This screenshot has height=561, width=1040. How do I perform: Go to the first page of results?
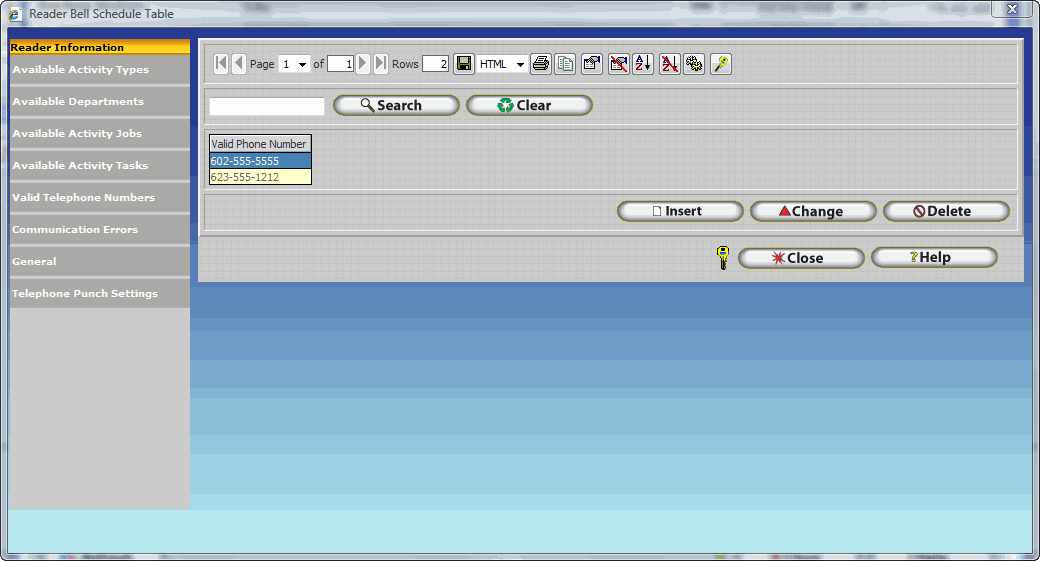tap(221, 64)
